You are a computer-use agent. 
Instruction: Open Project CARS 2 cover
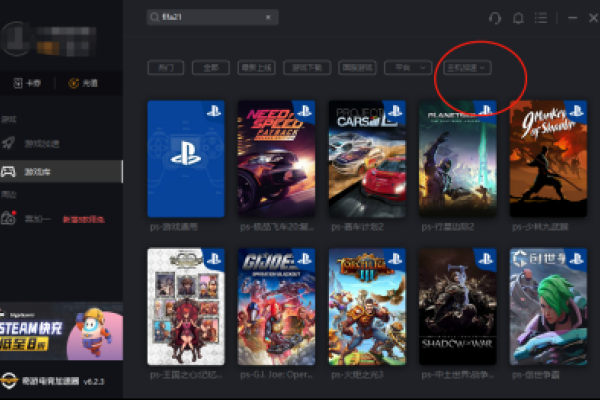coord(367,159)
